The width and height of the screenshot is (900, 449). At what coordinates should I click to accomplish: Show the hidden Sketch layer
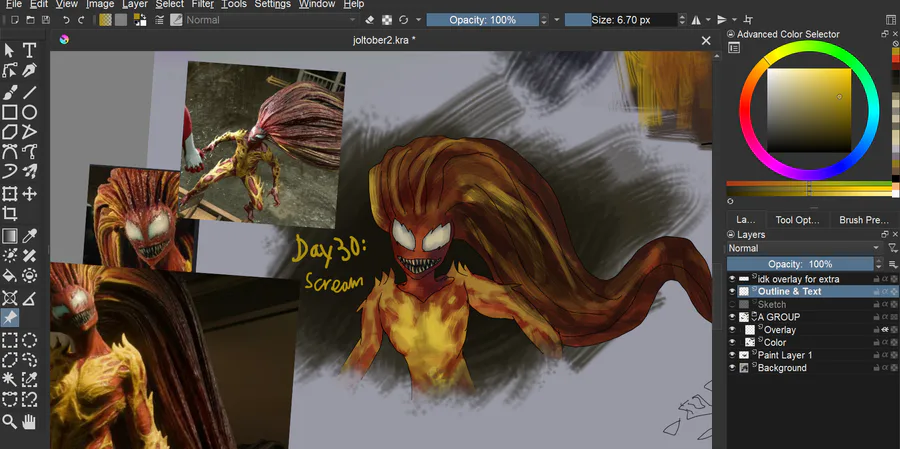(x=732, y=304)
